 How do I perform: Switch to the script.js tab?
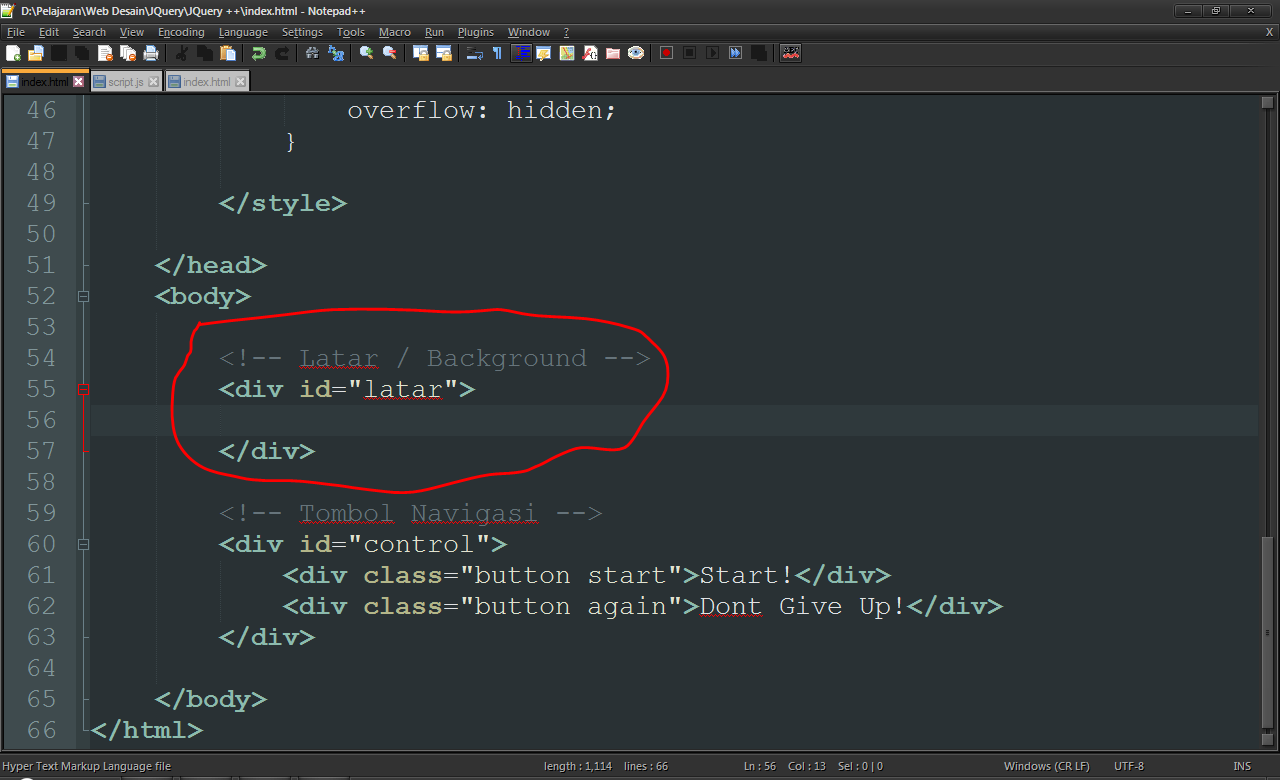pos(125,82)
